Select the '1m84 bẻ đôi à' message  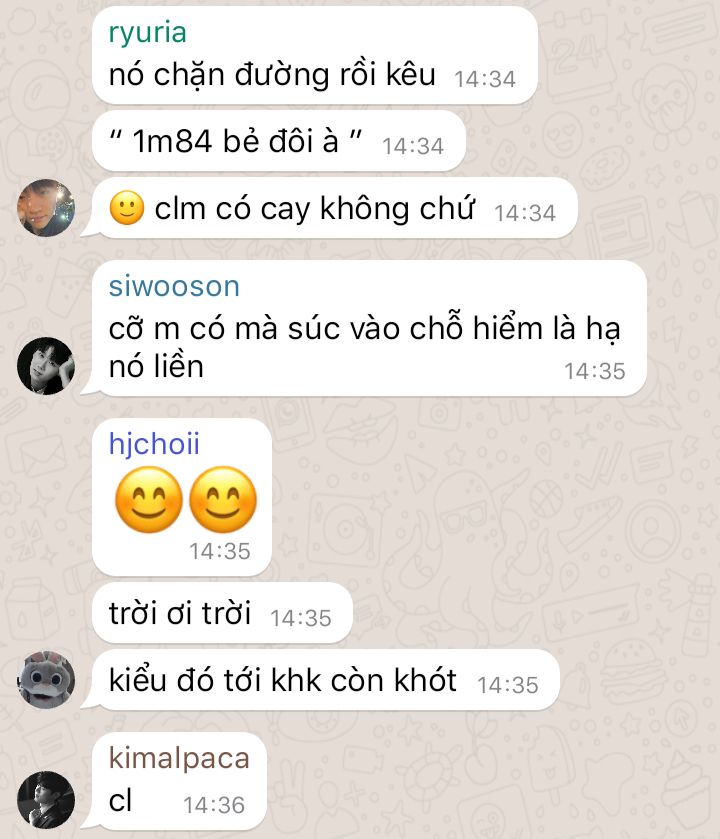click(279, 141)
